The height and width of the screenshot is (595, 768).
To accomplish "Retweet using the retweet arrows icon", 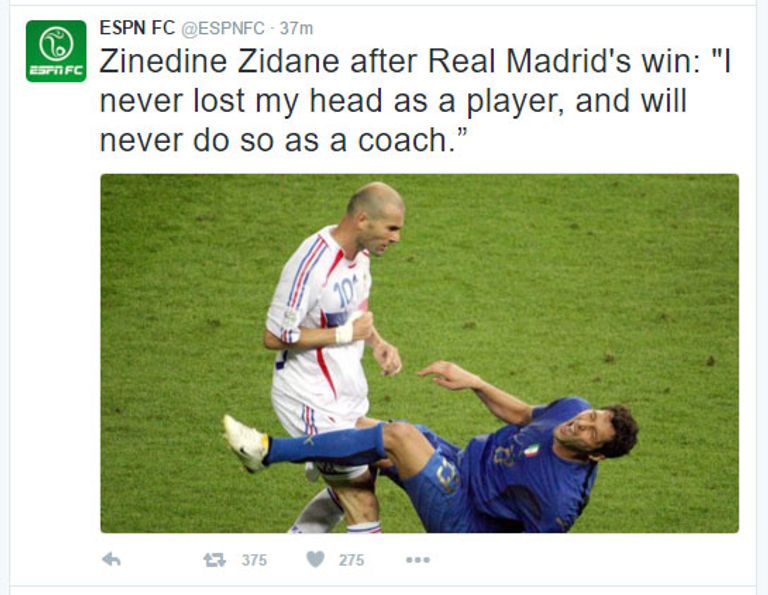I will pyautogui.click(x=215, y=560).
